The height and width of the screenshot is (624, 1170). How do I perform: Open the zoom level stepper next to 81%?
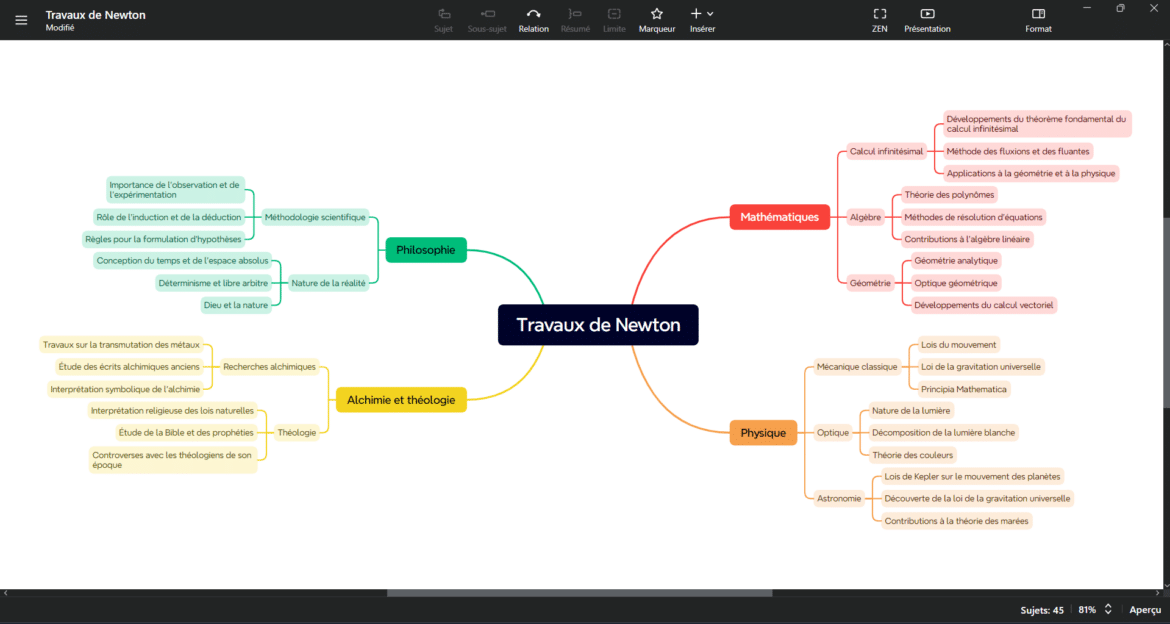pyautogui.click(x=1110, y=609)
